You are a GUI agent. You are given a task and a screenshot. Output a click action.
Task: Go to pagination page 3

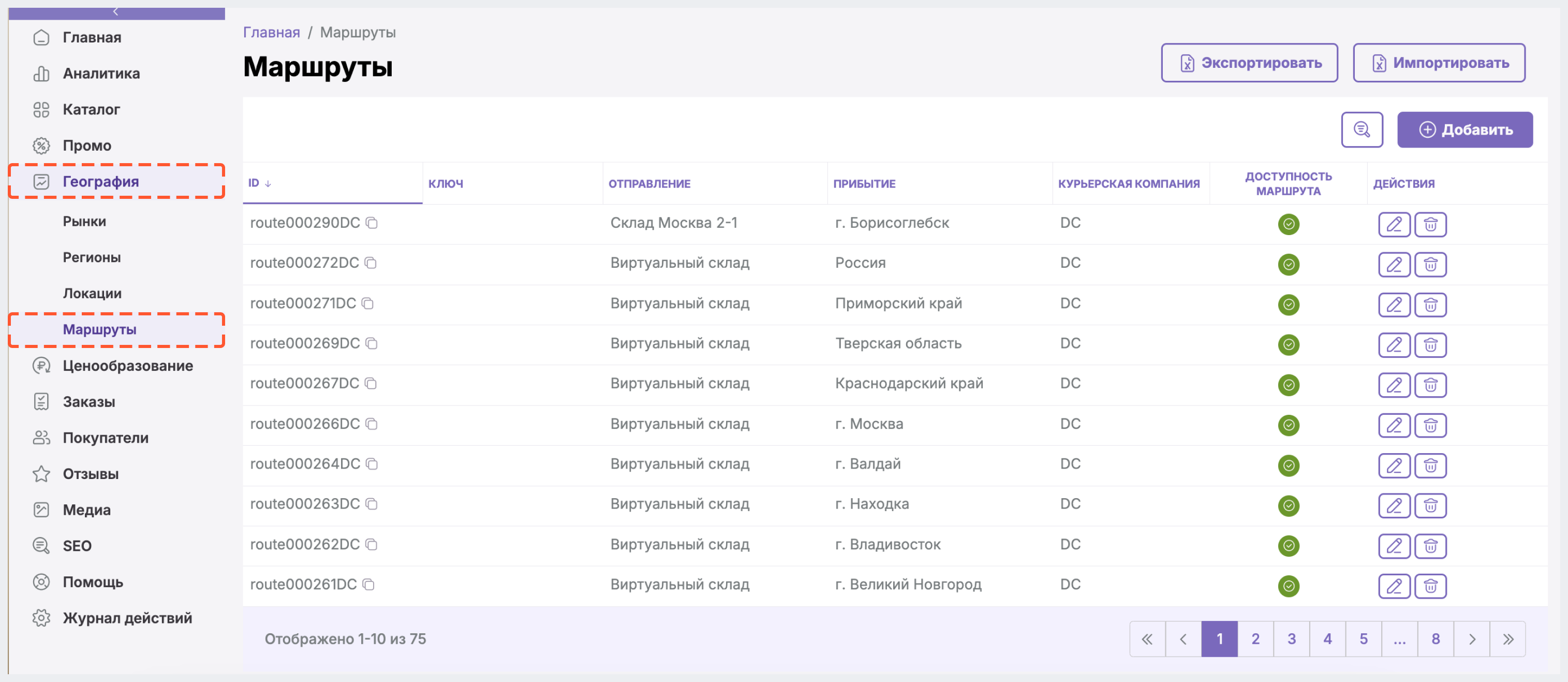[1292, 639]
